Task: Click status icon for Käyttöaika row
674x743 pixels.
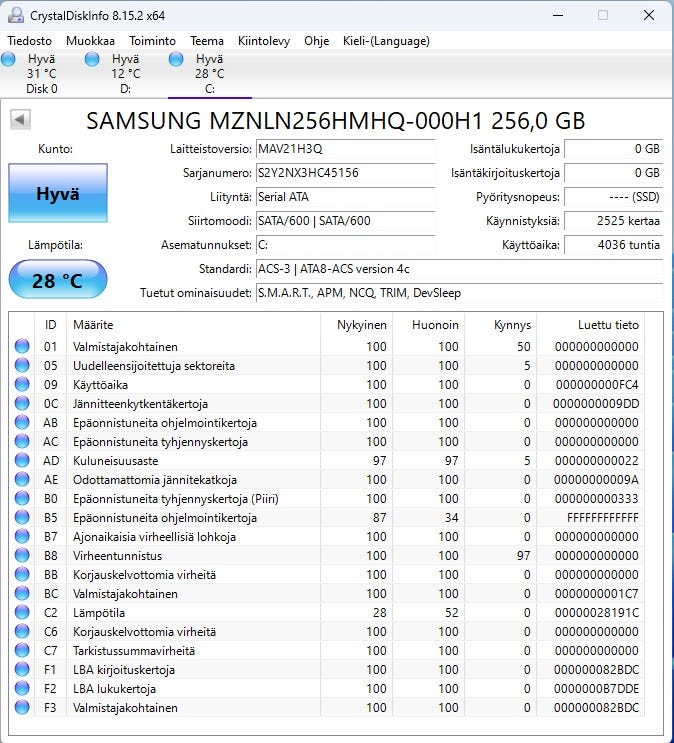Action: pos(22,385)
